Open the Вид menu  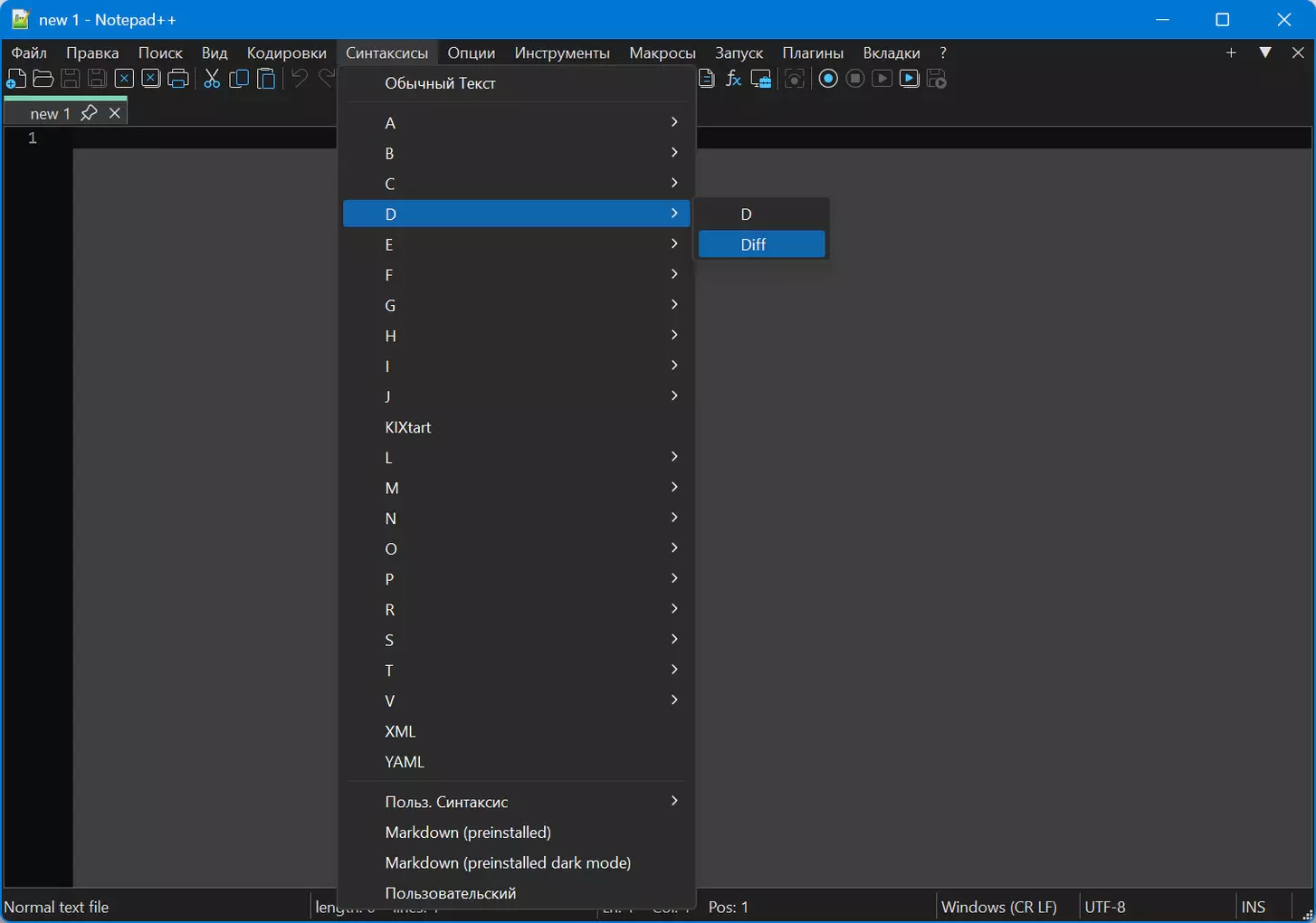(215, 52)
